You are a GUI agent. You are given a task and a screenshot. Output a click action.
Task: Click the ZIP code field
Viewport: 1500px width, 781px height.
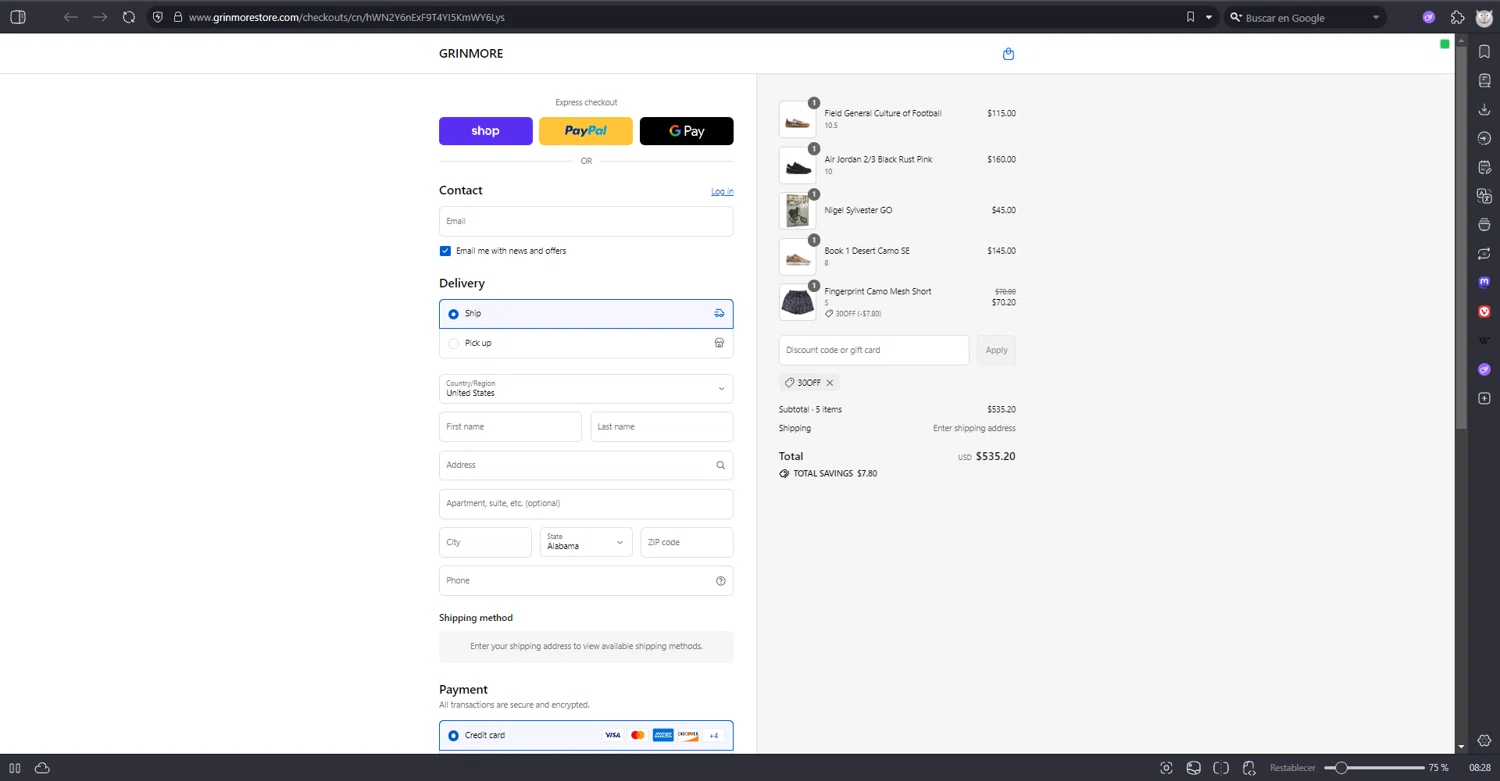tap(687, 542)
